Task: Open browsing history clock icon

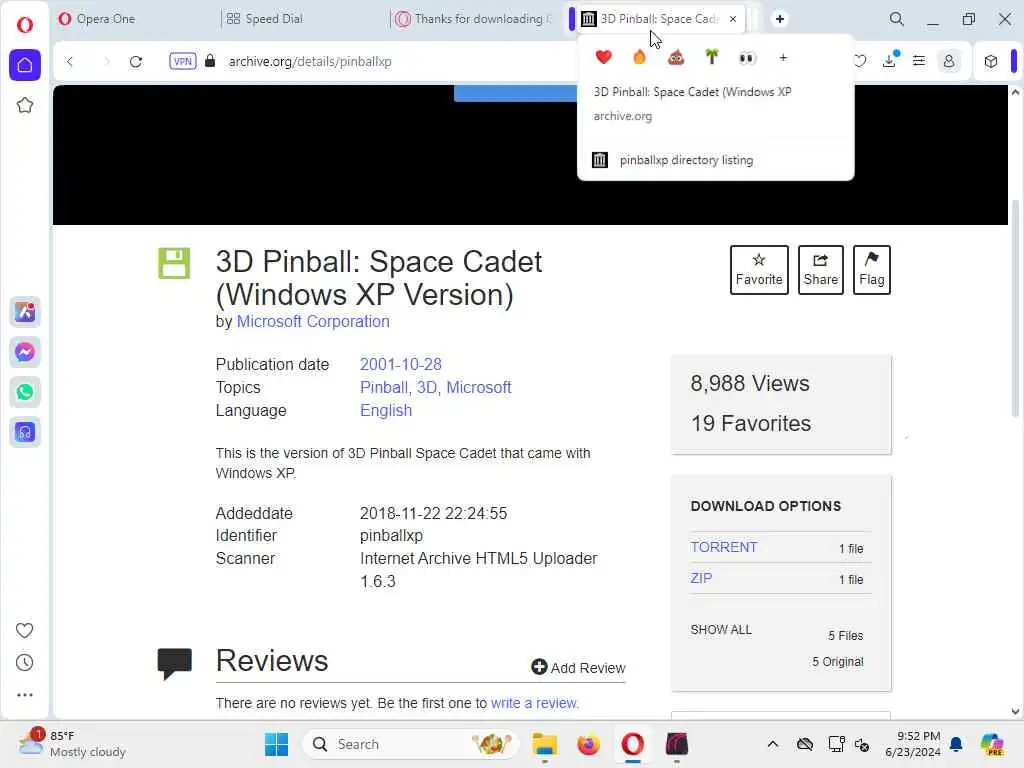Action: click(24, 663)
